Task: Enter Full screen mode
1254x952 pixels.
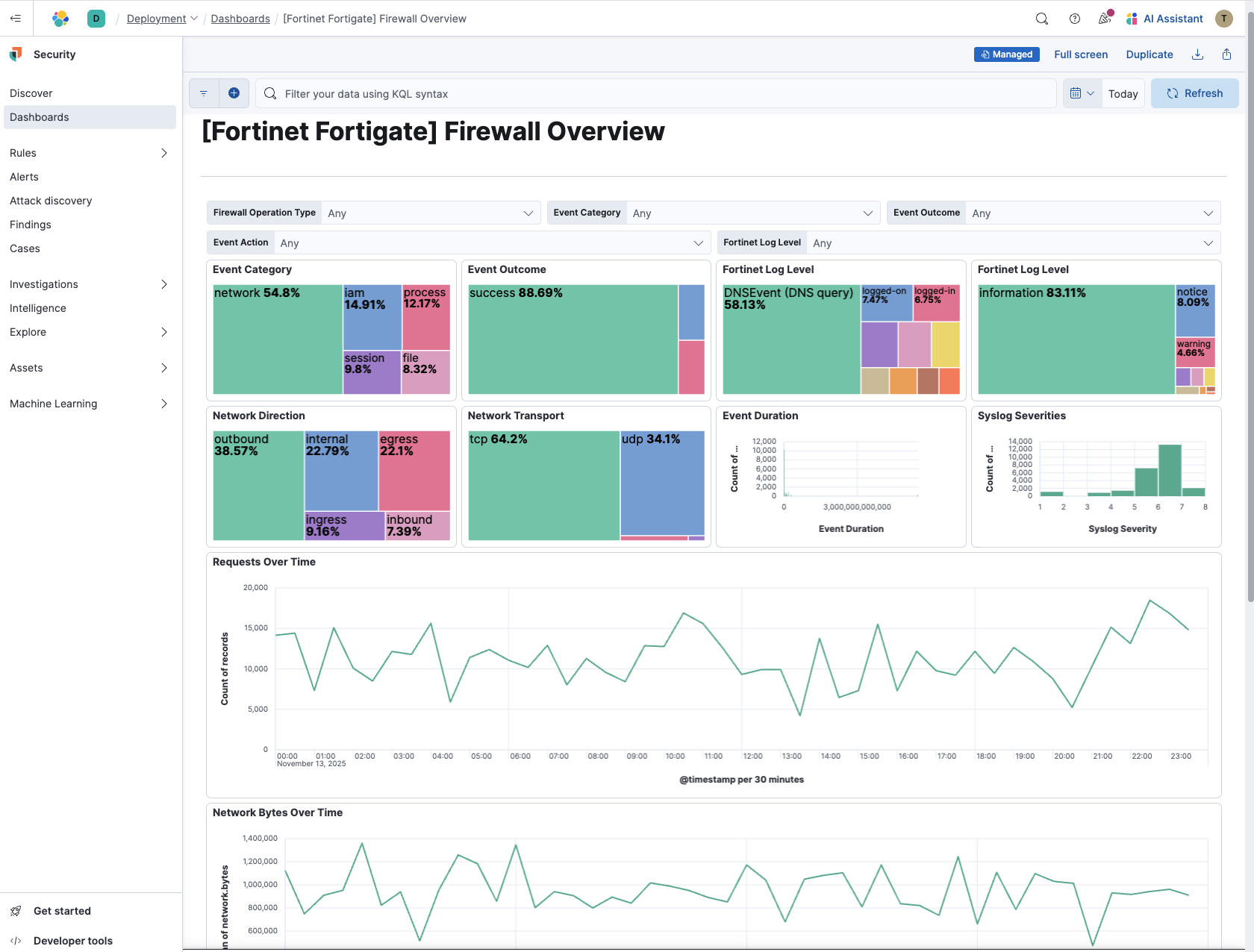Action: pyautogui.click(x=1080, y=54)
